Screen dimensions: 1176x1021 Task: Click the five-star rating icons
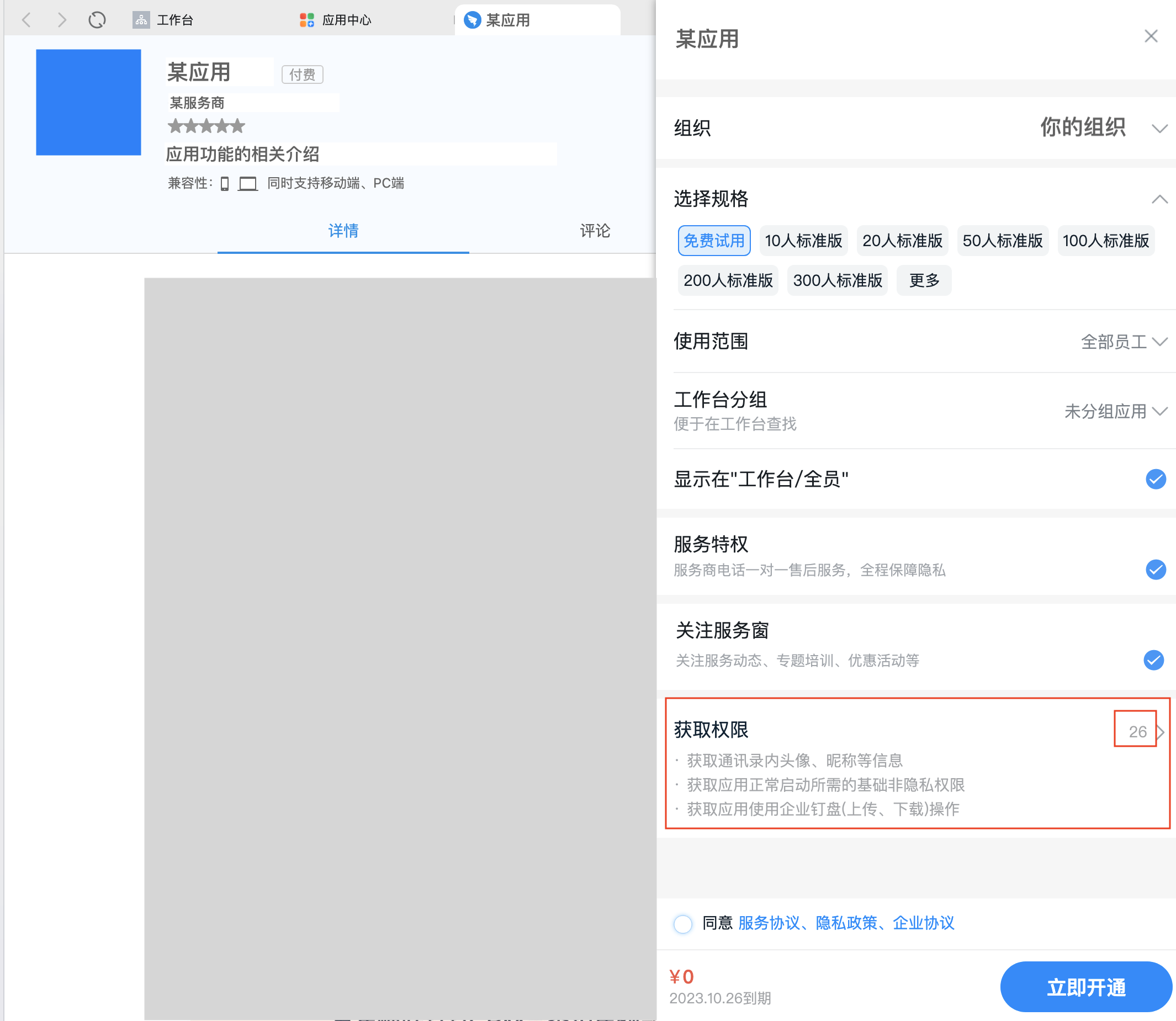[206, 126]
